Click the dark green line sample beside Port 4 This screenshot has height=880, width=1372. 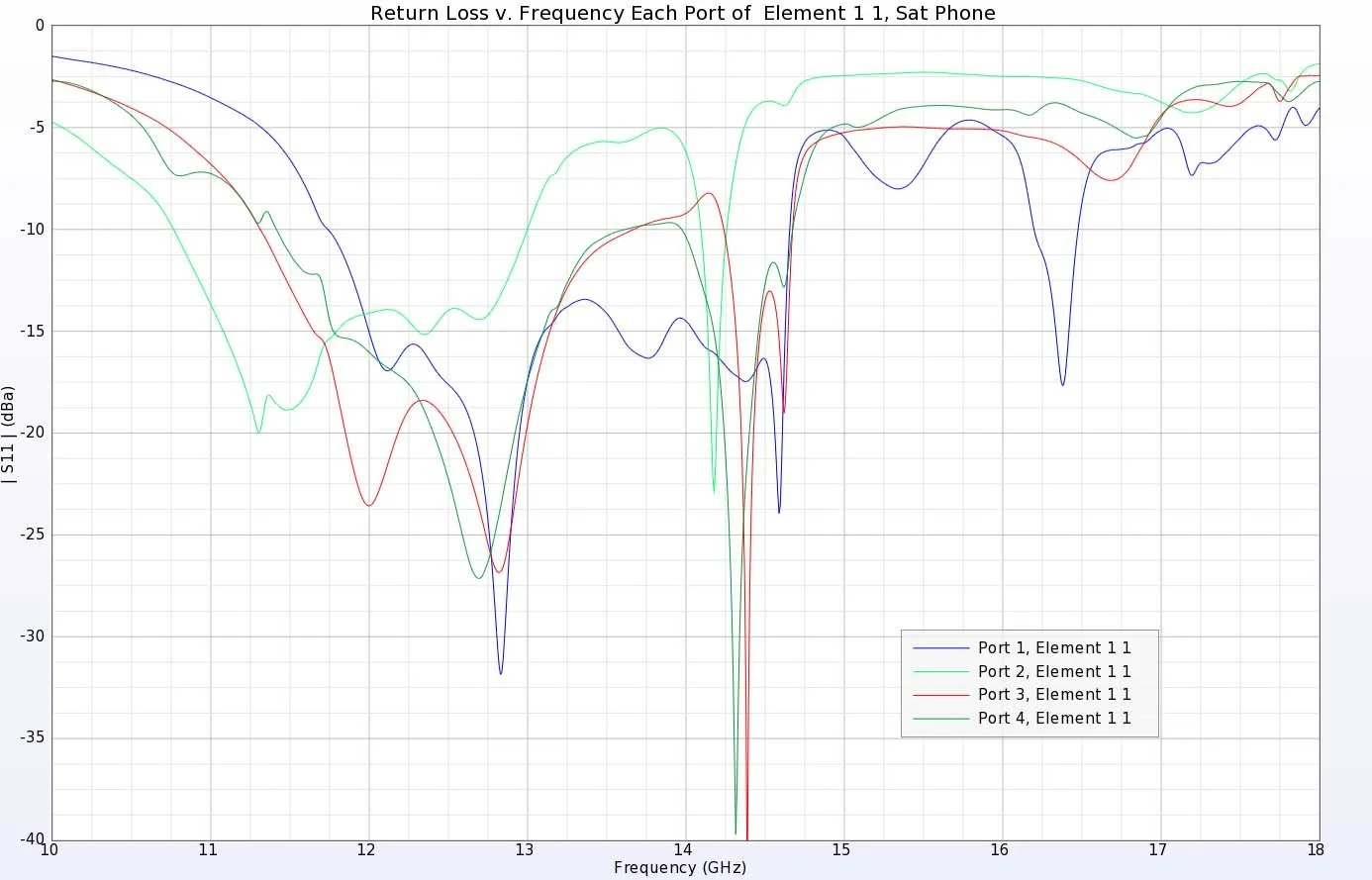(940, 718)
